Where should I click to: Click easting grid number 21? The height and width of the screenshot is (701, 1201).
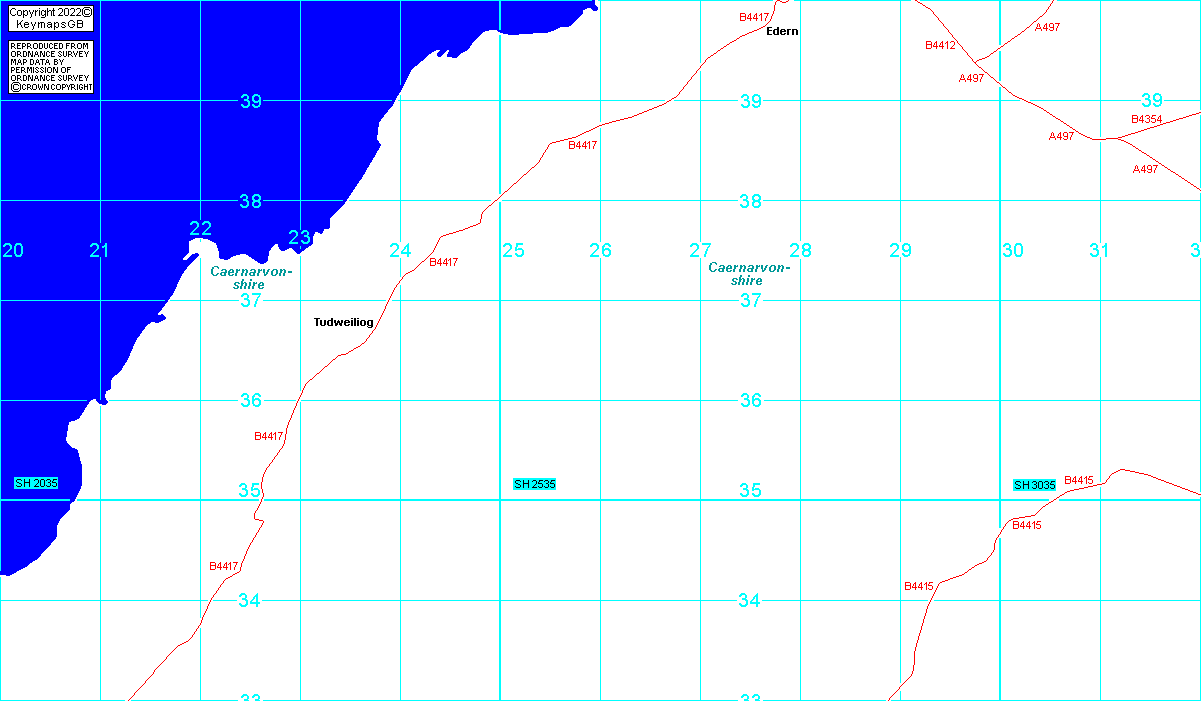(98, 250)
